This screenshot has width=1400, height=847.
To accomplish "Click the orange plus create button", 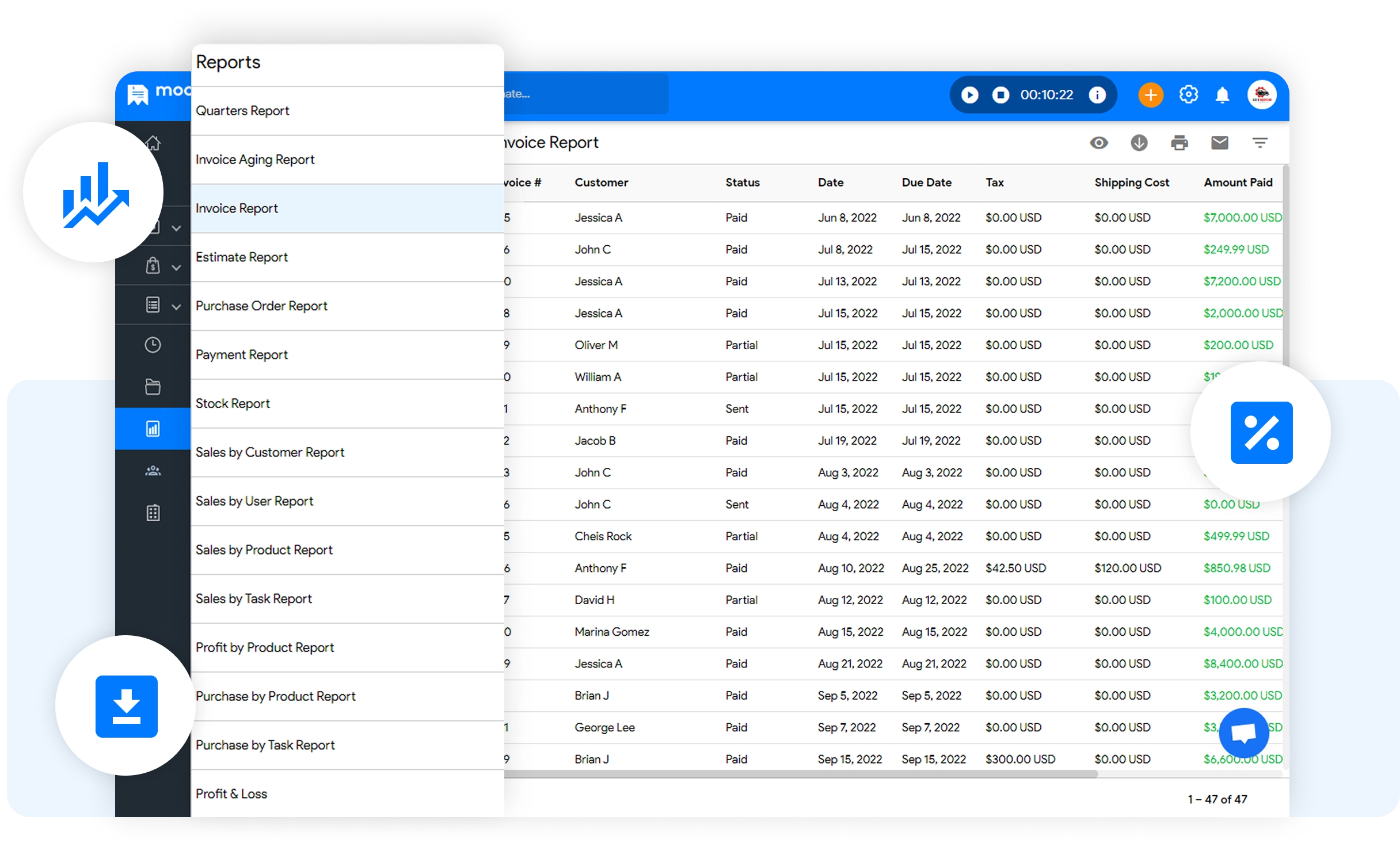I will [1150, 94].
